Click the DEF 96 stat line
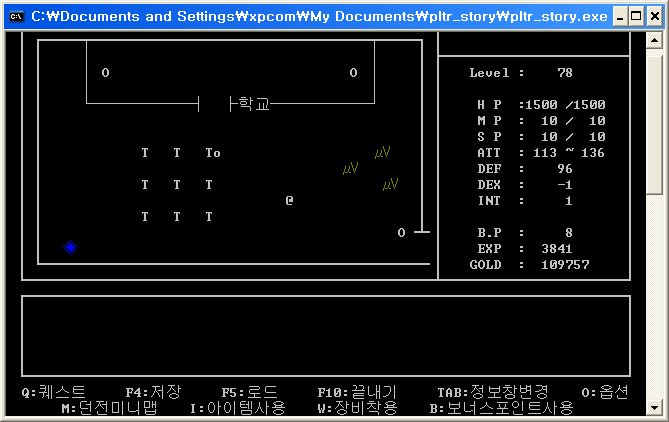 [x=525, y=169]
